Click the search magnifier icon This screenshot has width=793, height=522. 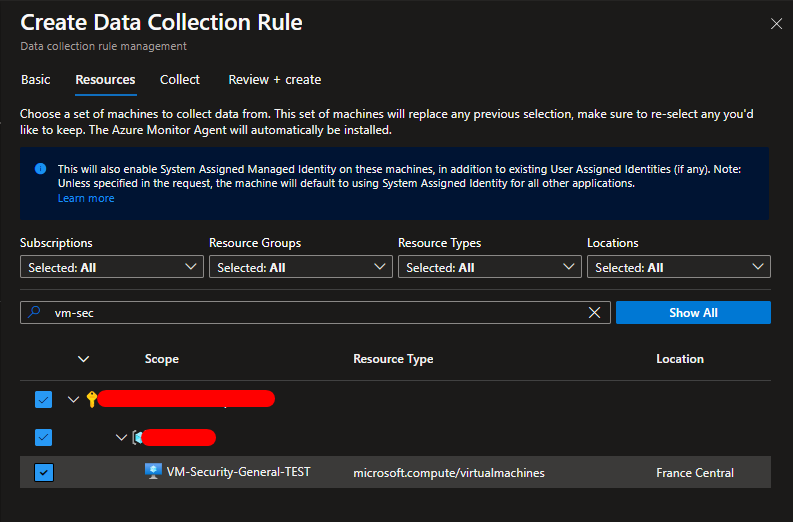coord(35,313)
